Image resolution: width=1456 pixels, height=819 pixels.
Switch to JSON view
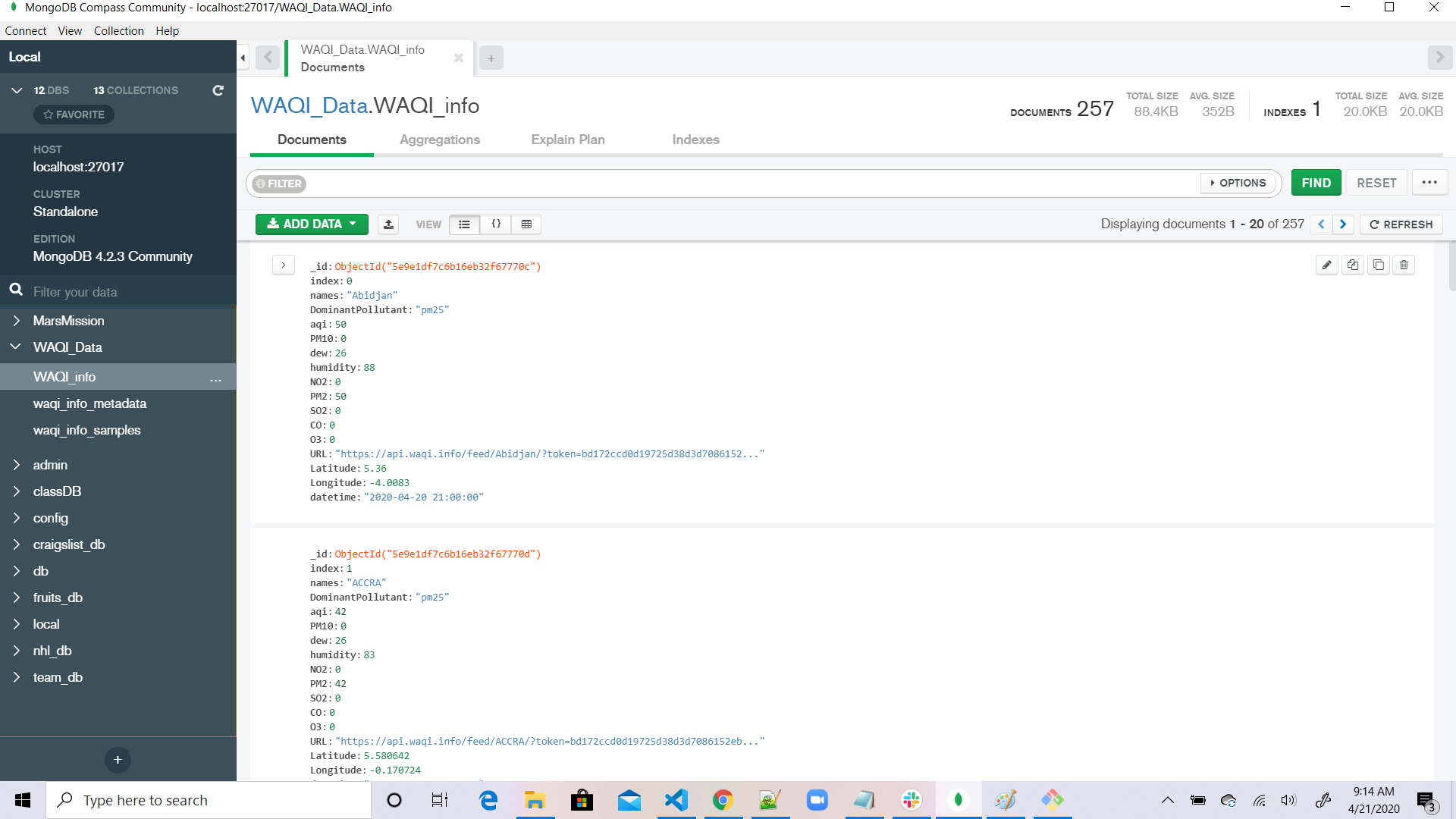[x=496, y=224]
